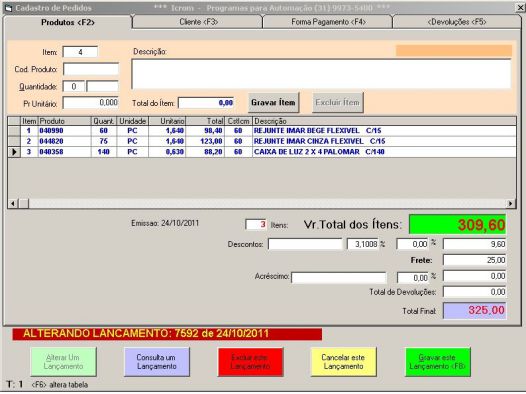Screen dimensions: 526x394
Task: Click the Acréscimo description field
Action: pyautogui.click(x=339, y=278)
